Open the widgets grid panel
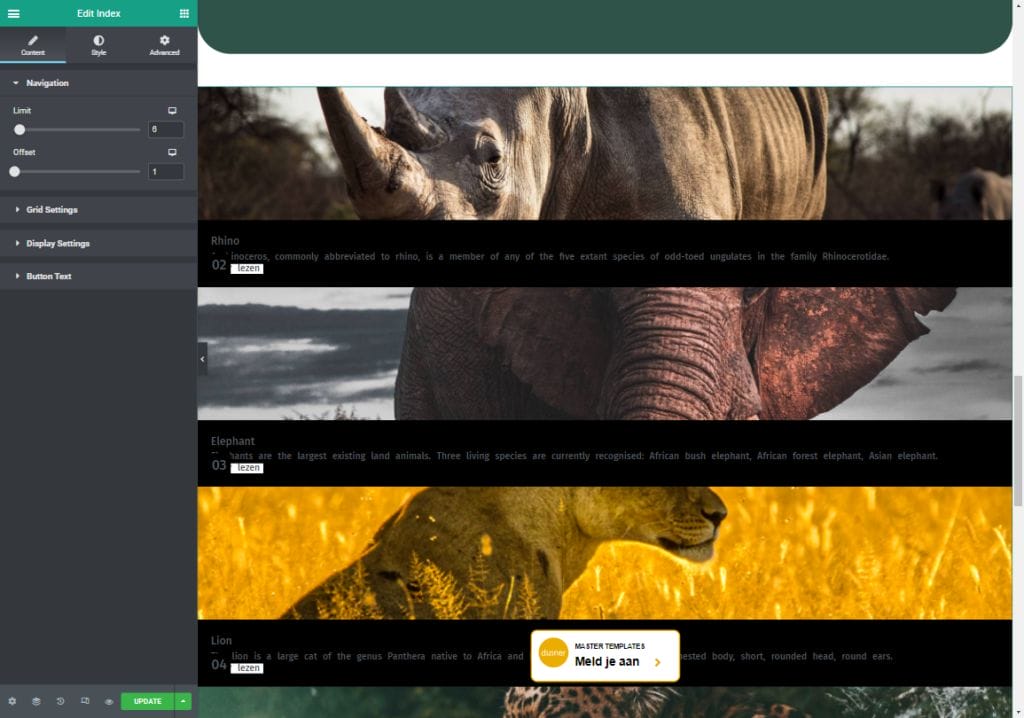This screenshot has width=1024, height=718. coord(184,14)
